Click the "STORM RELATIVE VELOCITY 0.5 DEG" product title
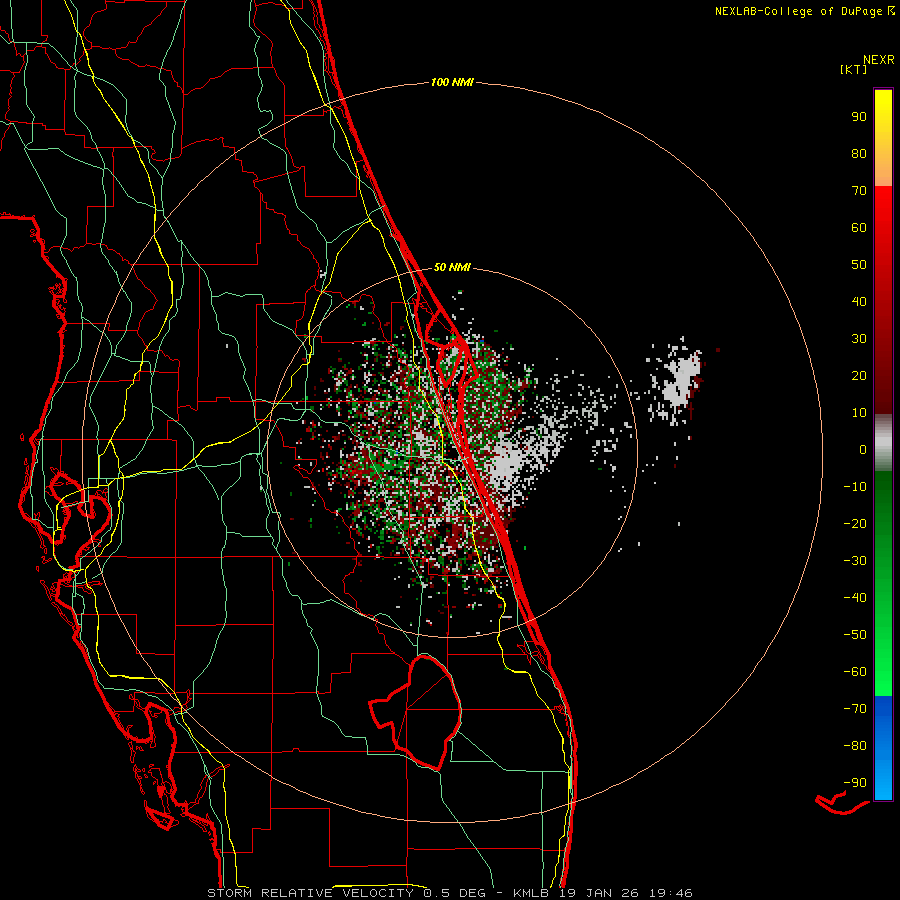Screen dimensions: 900x900 [346, 893]
